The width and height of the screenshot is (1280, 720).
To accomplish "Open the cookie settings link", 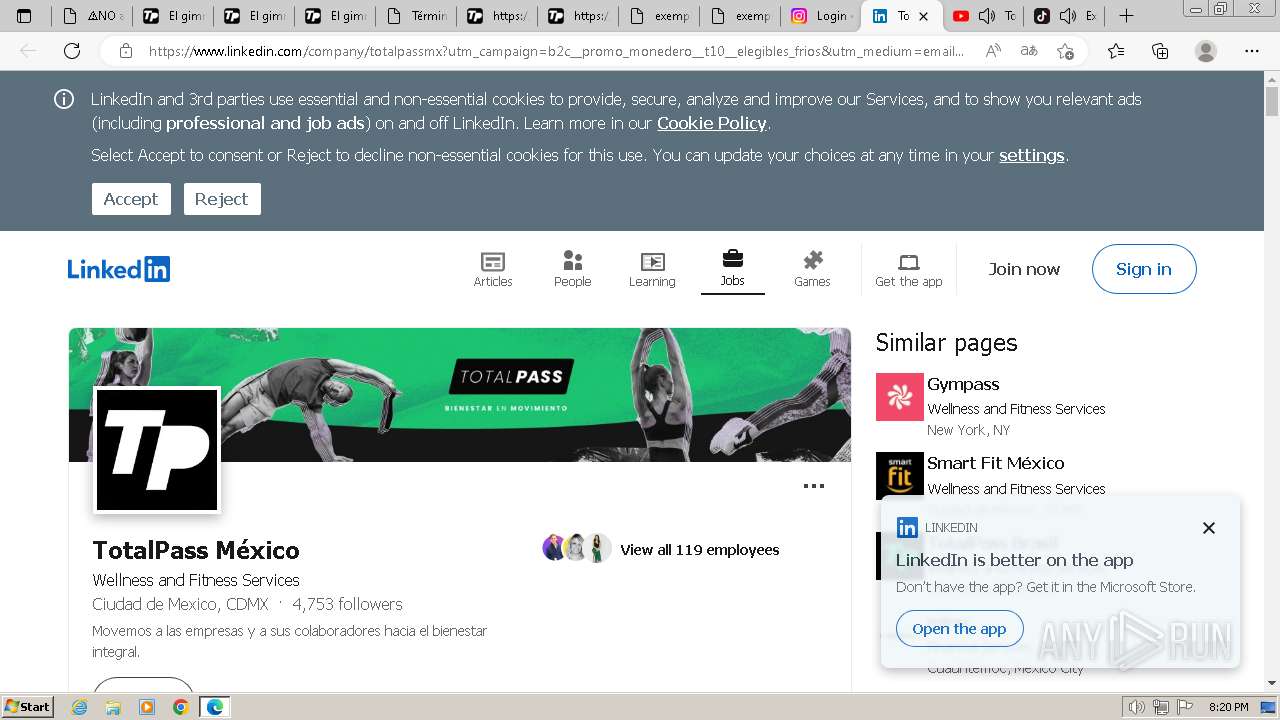I will click(x=1031, y=155).
